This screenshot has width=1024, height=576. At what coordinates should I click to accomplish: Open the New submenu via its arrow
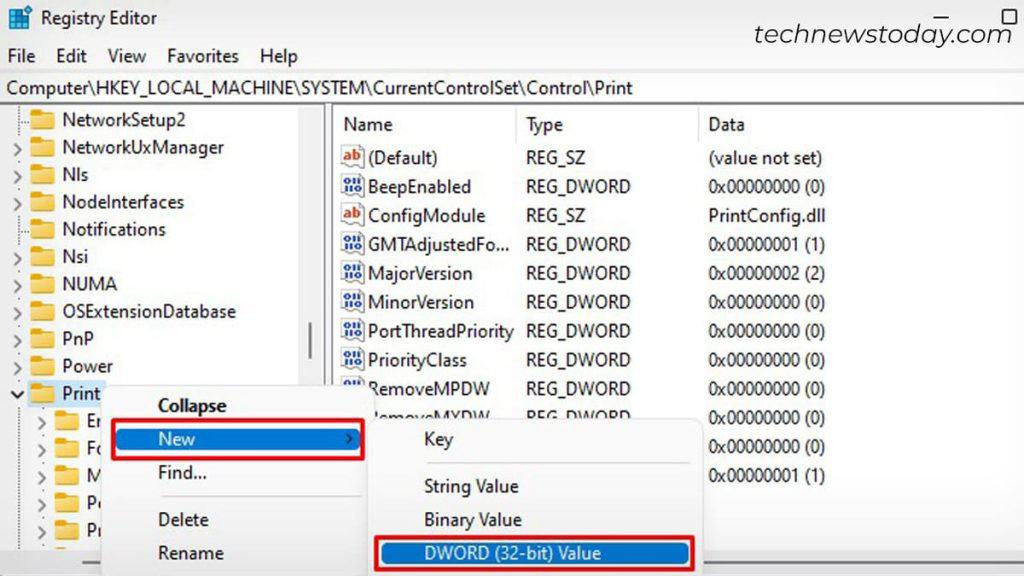[x=350, y=439]
